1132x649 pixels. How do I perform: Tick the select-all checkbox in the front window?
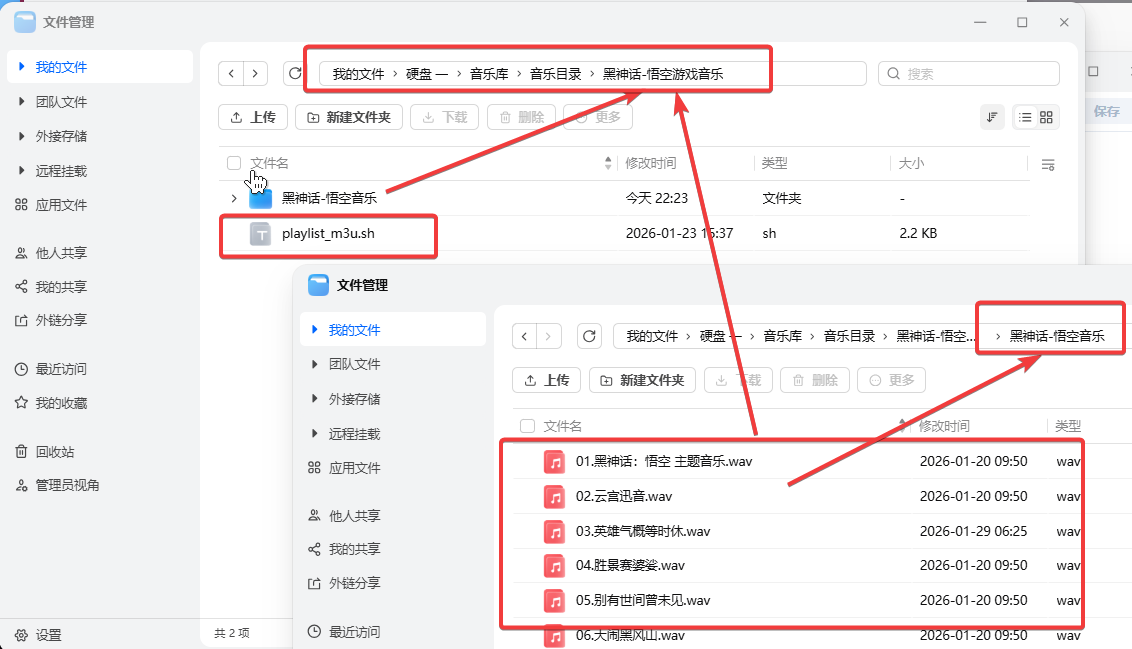point(528,426)
